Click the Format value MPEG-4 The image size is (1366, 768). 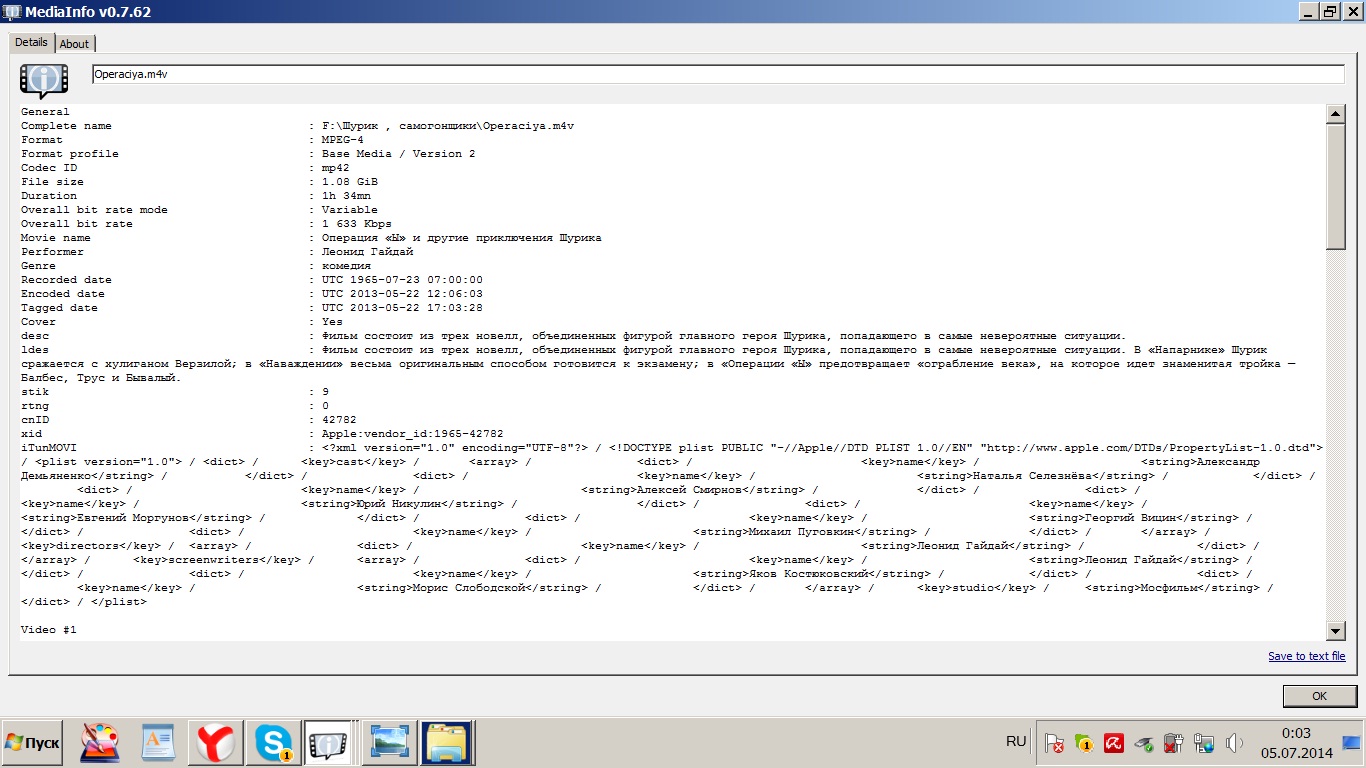[x=343, y=140]
